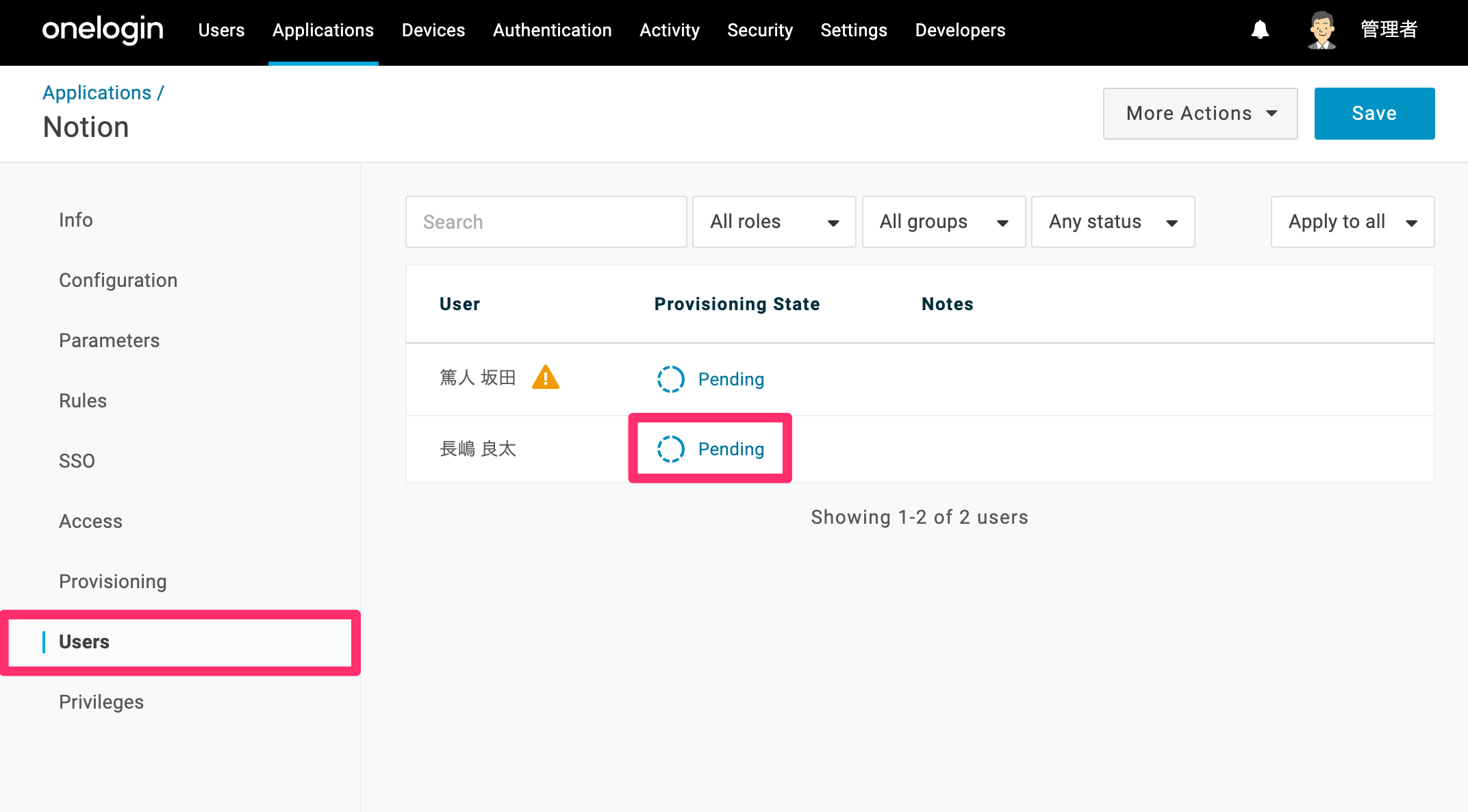The width and height of the screenshot is (1468, 812).
Task: Open the Security menu in top navigation
Action: click(x=760, y=30)
